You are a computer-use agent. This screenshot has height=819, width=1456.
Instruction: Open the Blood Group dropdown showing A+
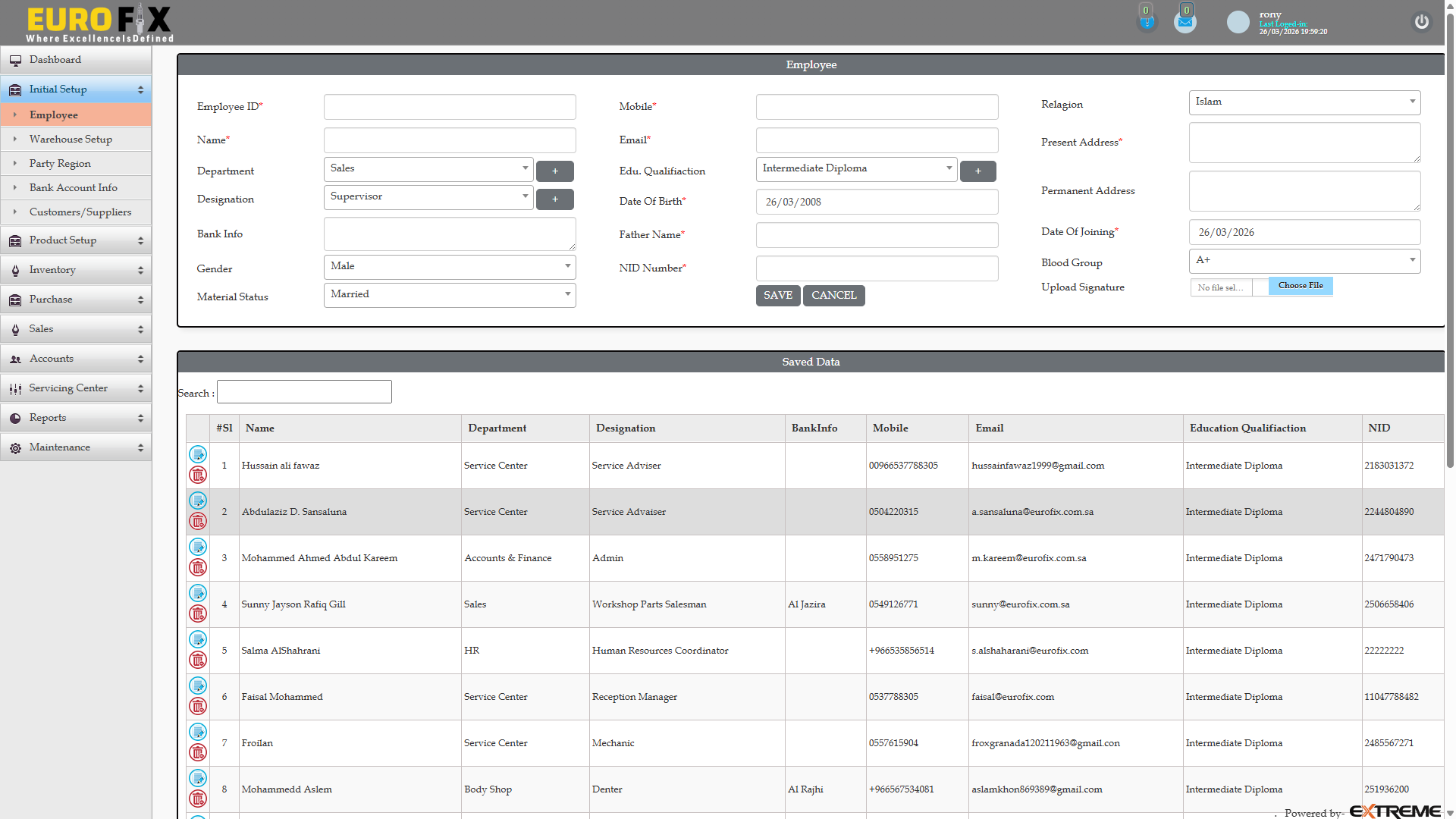pyautogui.click(x=1304, y=261)
